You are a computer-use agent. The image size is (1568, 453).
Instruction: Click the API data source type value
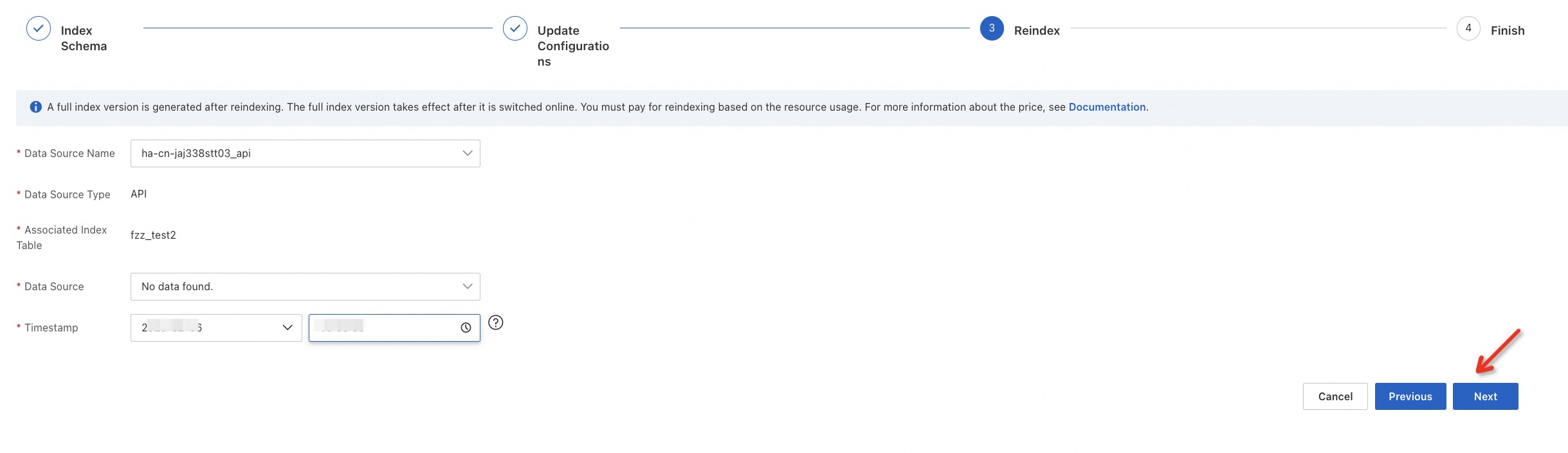click(x=139, y=194)
